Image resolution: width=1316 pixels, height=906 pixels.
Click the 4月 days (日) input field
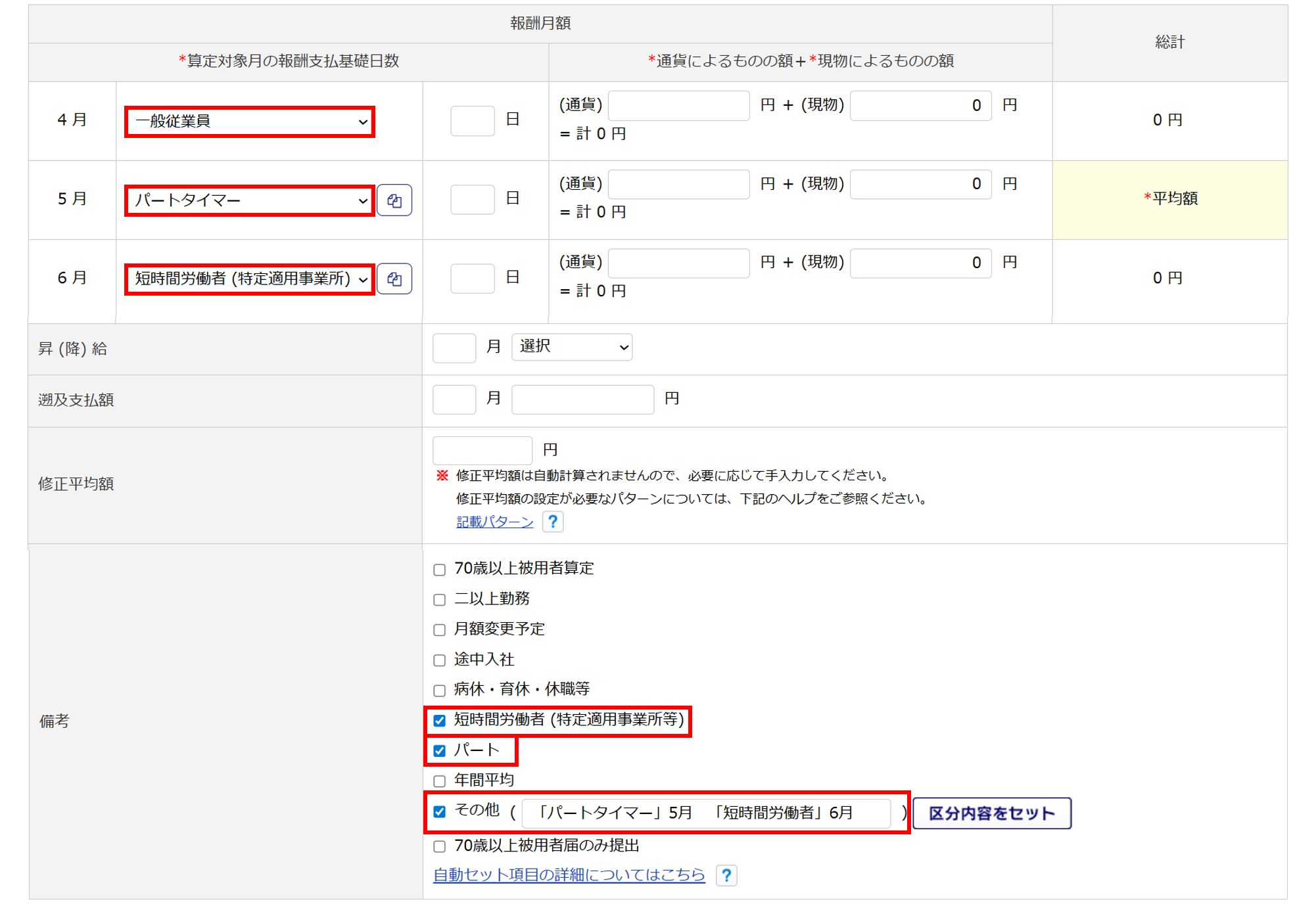(472, 121)
